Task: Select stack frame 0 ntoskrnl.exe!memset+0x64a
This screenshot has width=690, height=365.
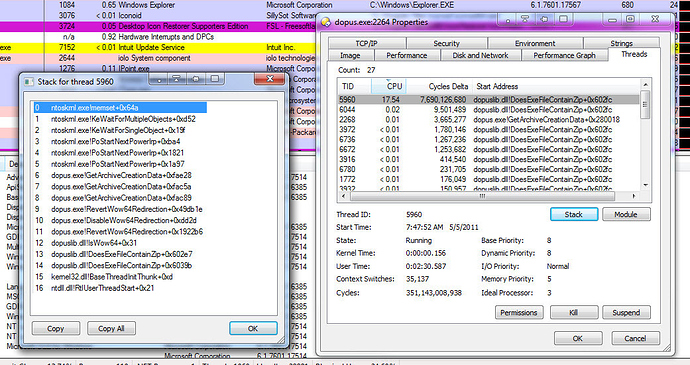Action: [x=120, y=107]
